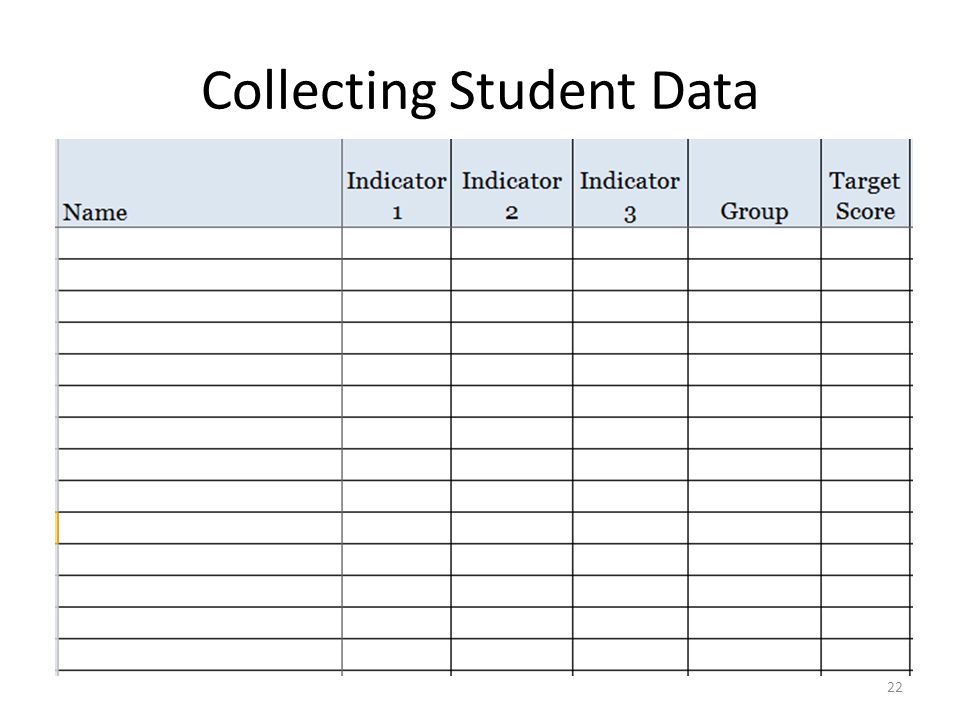Click the Collecting Student Data title
960x720 pixels.
pyautogui.click(x=480, y=91)
